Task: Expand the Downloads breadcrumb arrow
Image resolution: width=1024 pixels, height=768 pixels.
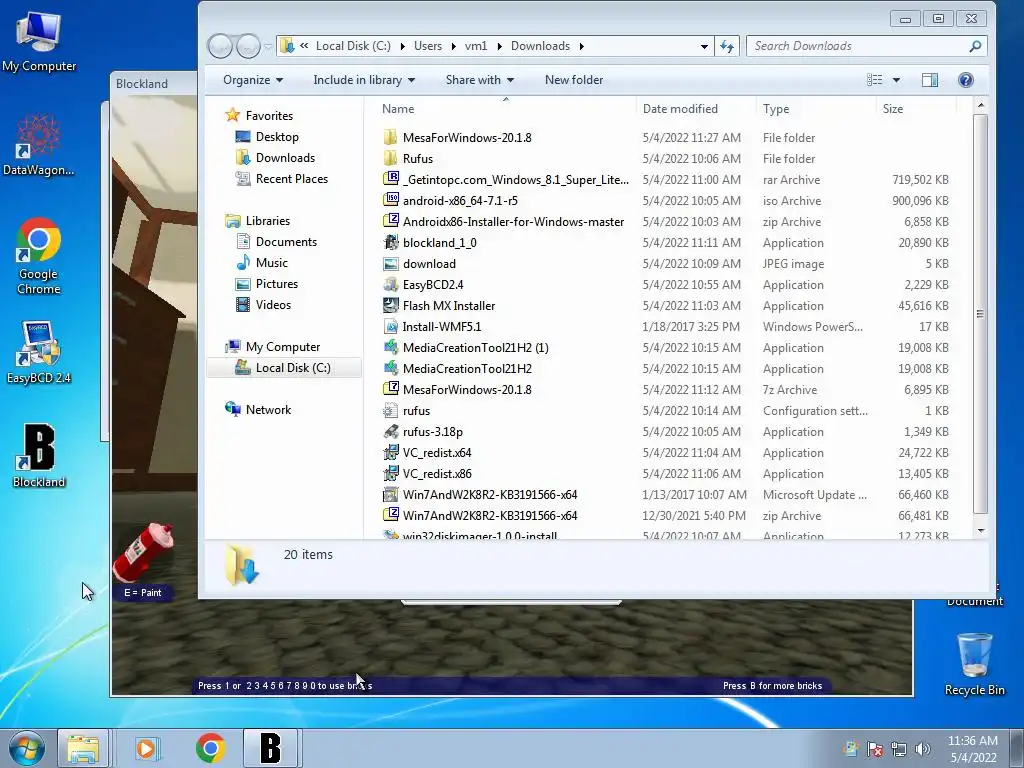Action: click(581, 46)
